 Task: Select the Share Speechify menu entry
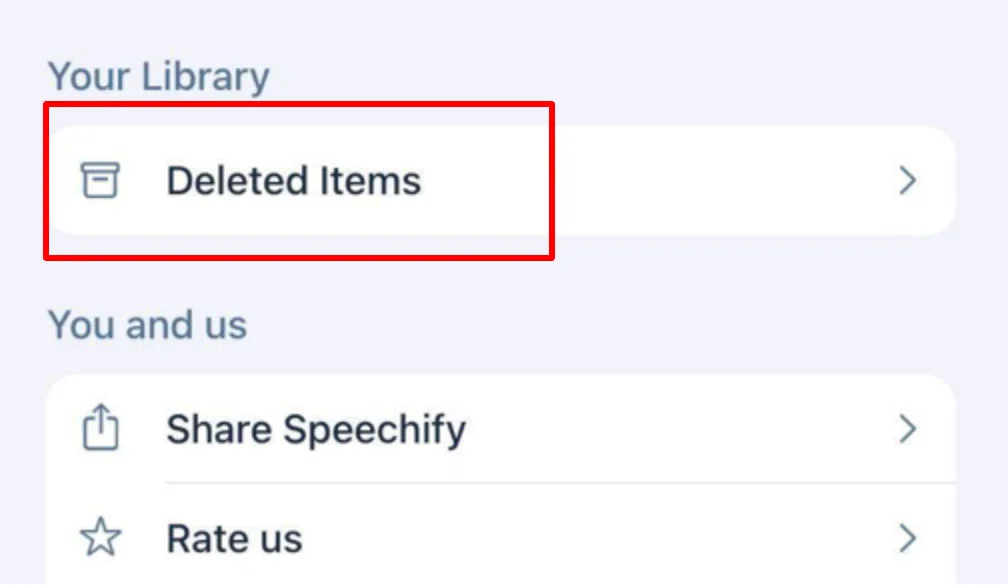click(316, 429)
